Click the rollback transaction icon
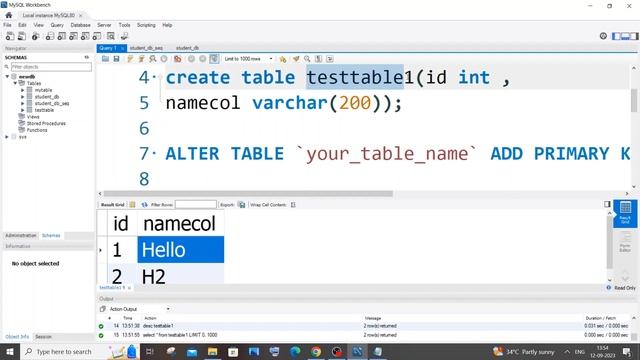 click(202, 59)
